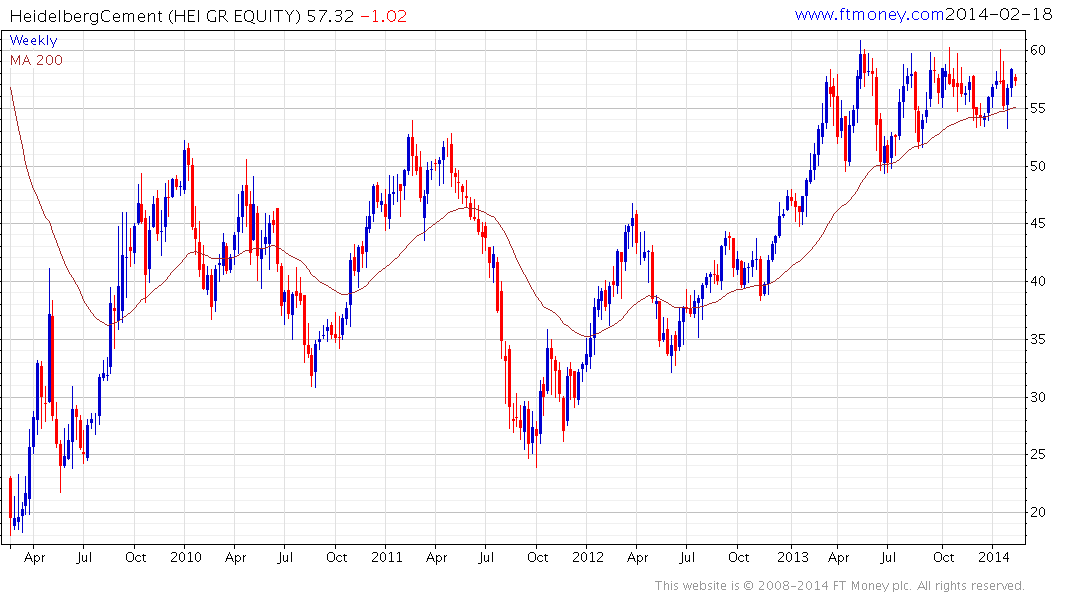Click the 60 price axis label
The image size is (1075, 600).
[x=1037, y=50]
